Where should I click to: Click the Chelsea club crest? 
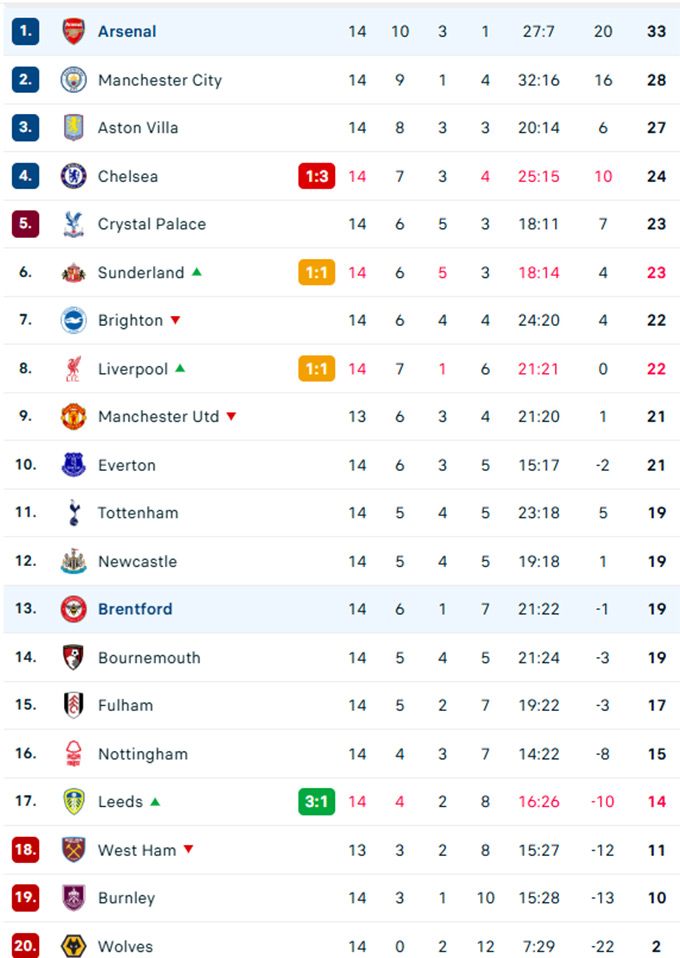pyautogui.click(x=73, y=176)
